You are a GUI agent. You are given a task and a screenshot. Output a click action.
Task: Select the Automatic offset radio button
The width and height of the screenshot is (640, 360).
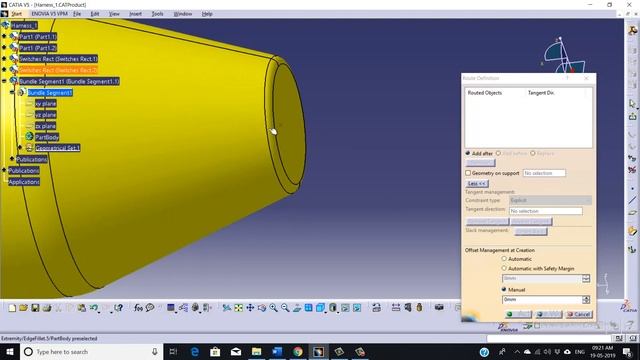(x=504, y=258)
